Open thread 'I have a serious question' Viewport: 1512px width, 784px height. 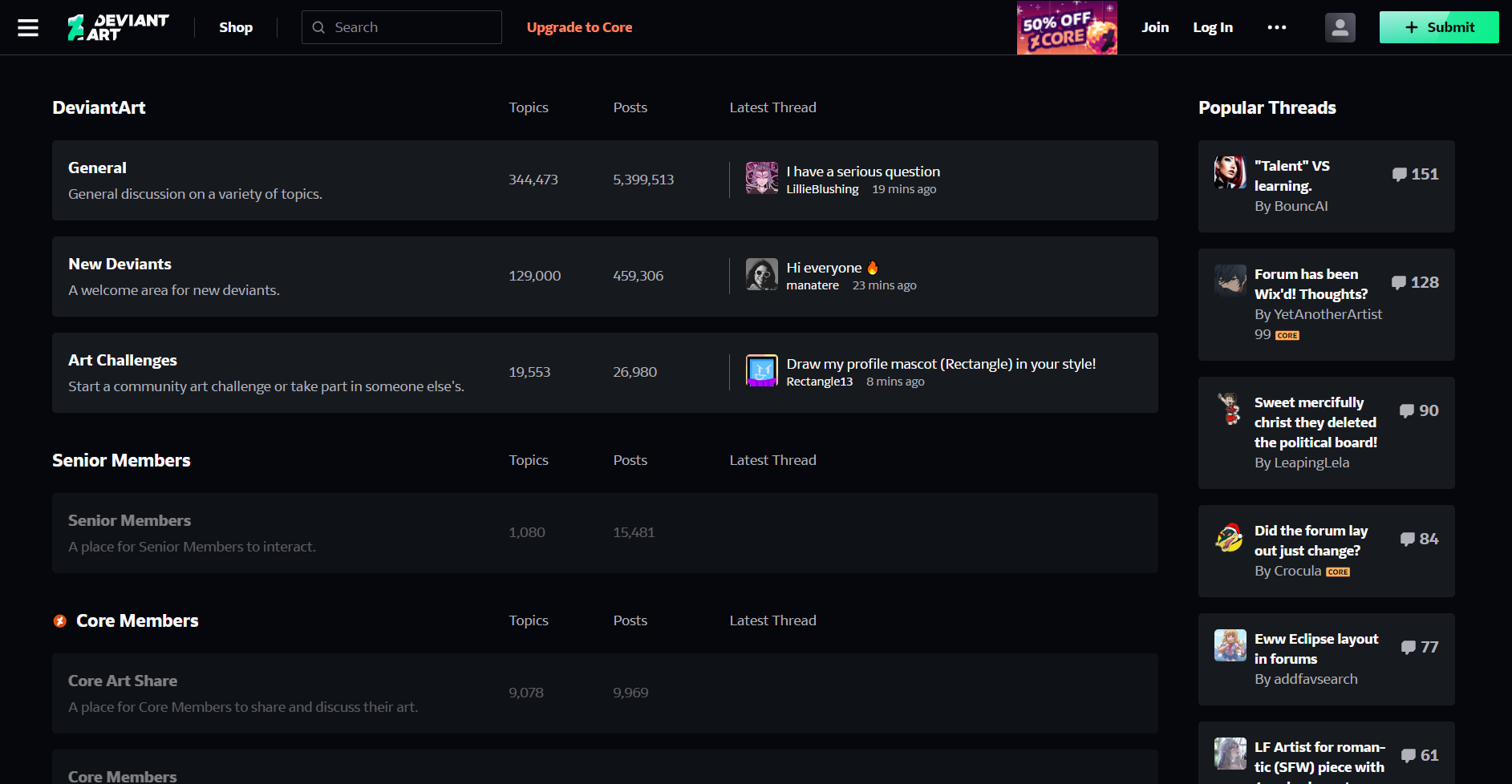(x=863, y=172)
